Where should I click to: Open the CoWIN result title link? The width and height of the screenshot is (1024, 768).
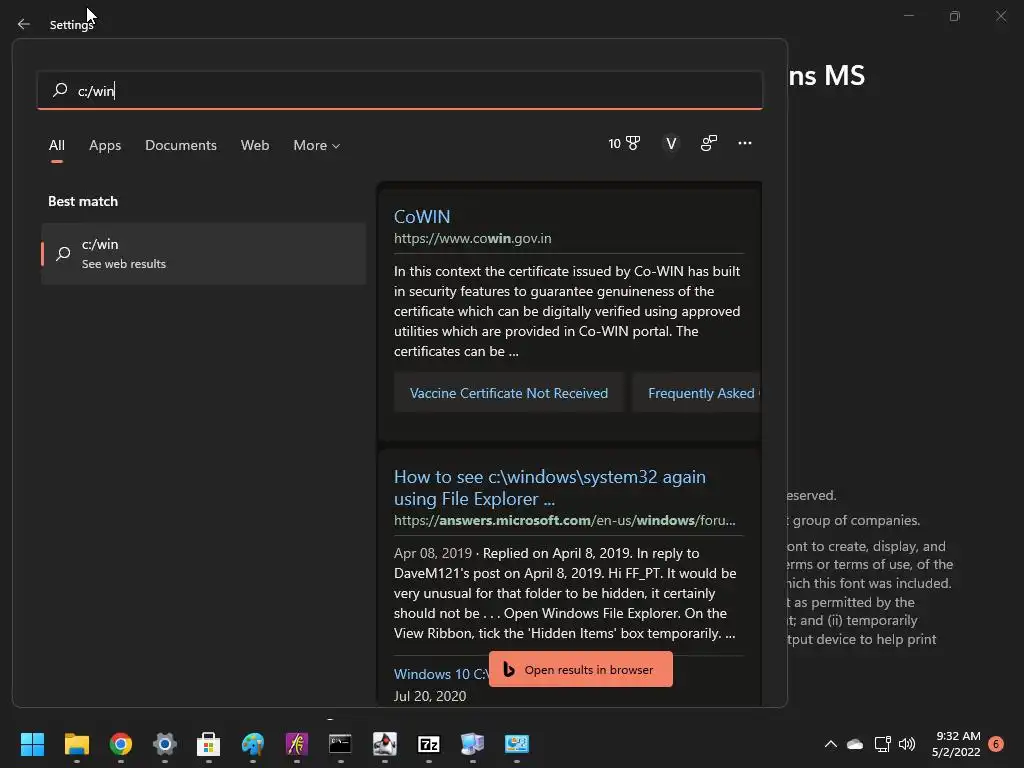pos(422,216)
